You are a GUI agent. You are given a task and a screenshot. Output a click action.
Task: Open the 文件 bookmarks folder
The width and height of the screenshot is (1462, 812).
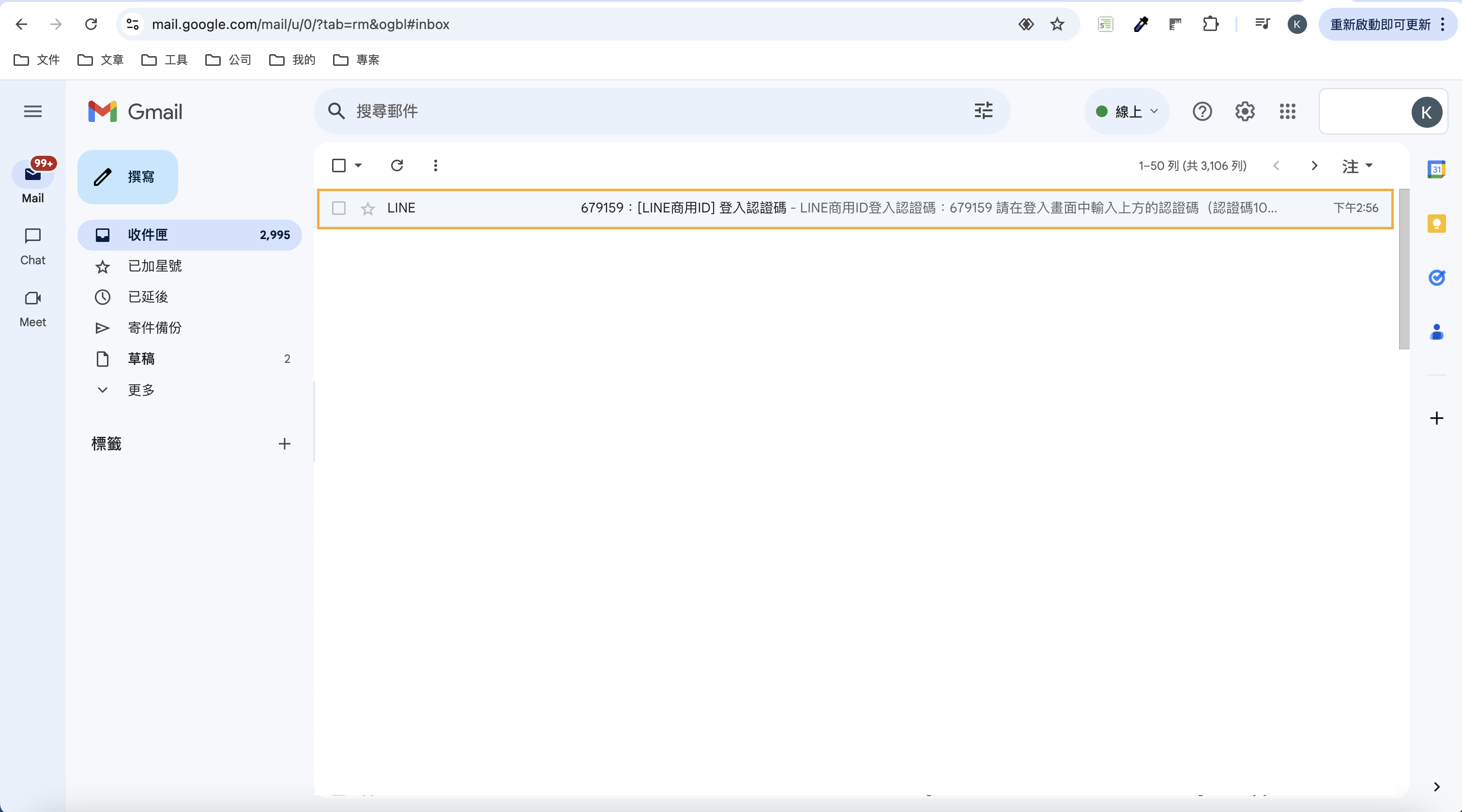[37, 60]
